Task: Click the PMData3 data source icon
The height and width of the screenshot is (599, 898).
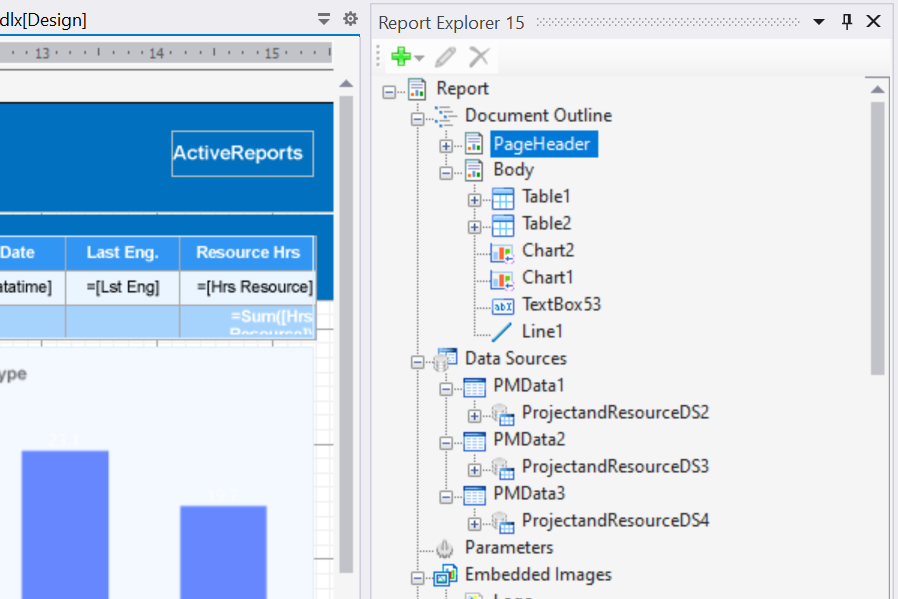Action: (474, 495)
